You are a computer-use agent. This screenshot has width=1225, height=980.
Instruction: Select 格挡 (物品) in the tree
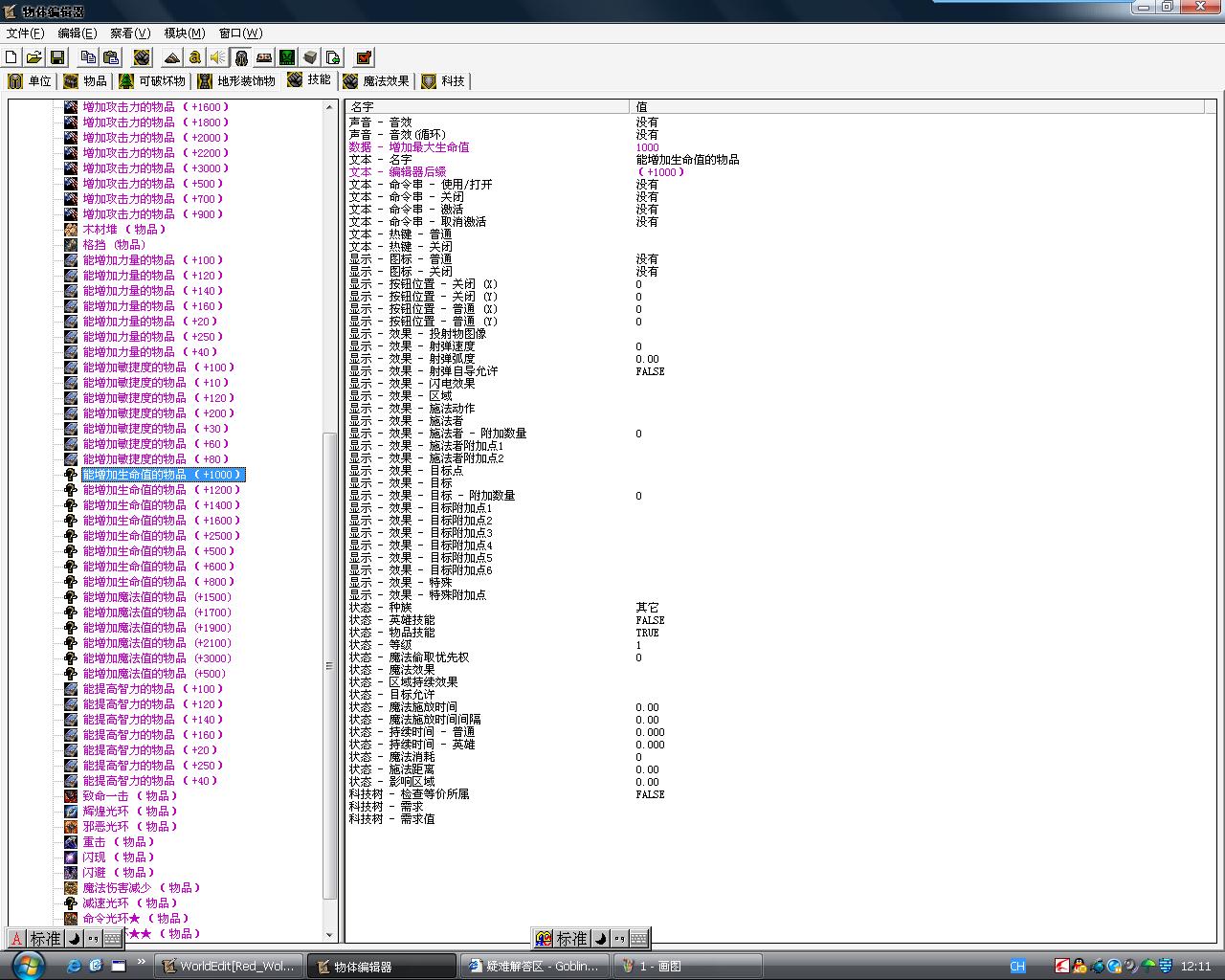coord(114,245)
